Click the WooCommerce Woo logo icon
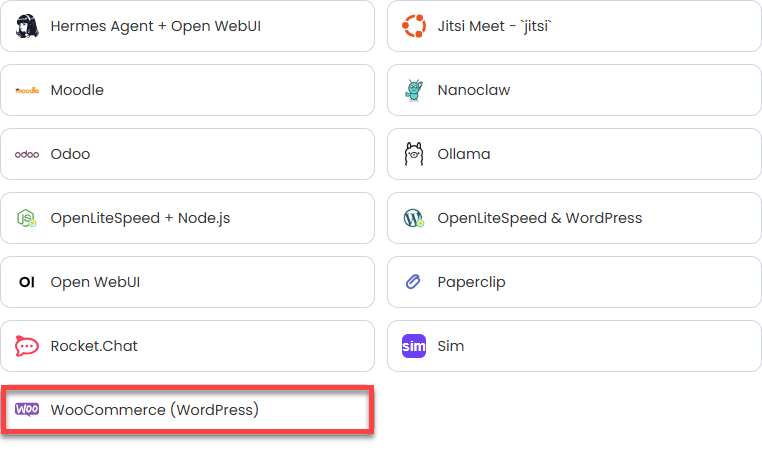Viewport: 762px width, 453px height. [27, 409]
